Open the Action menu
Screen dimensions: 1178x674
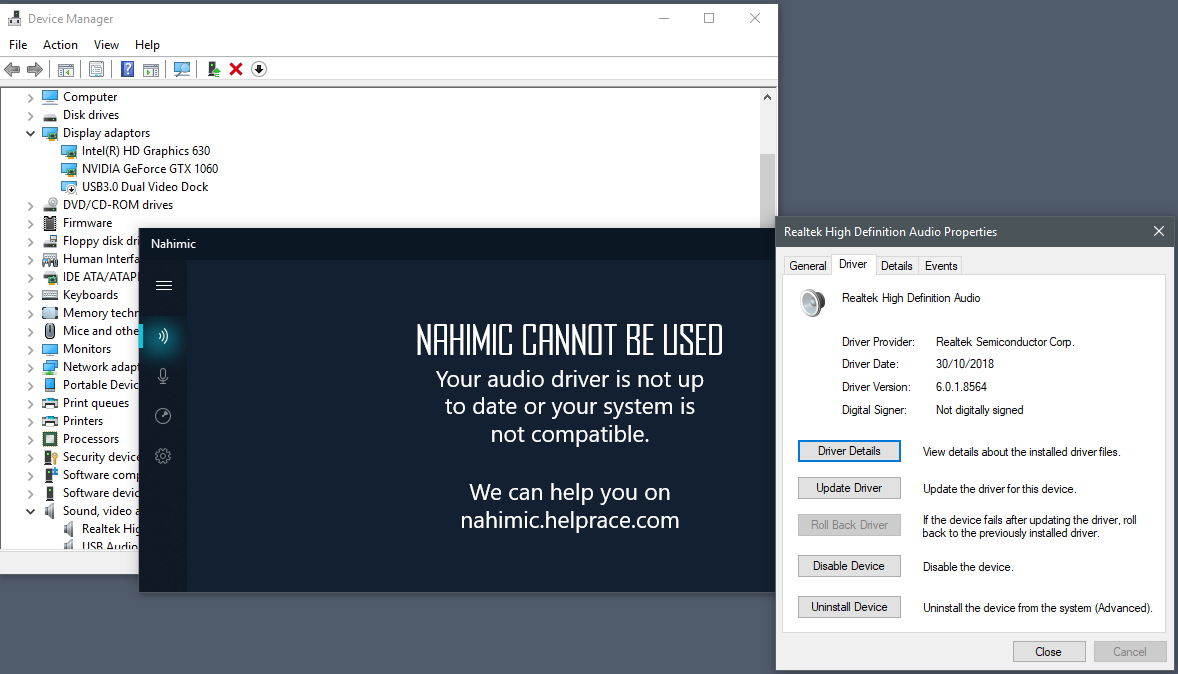[60, 45]
